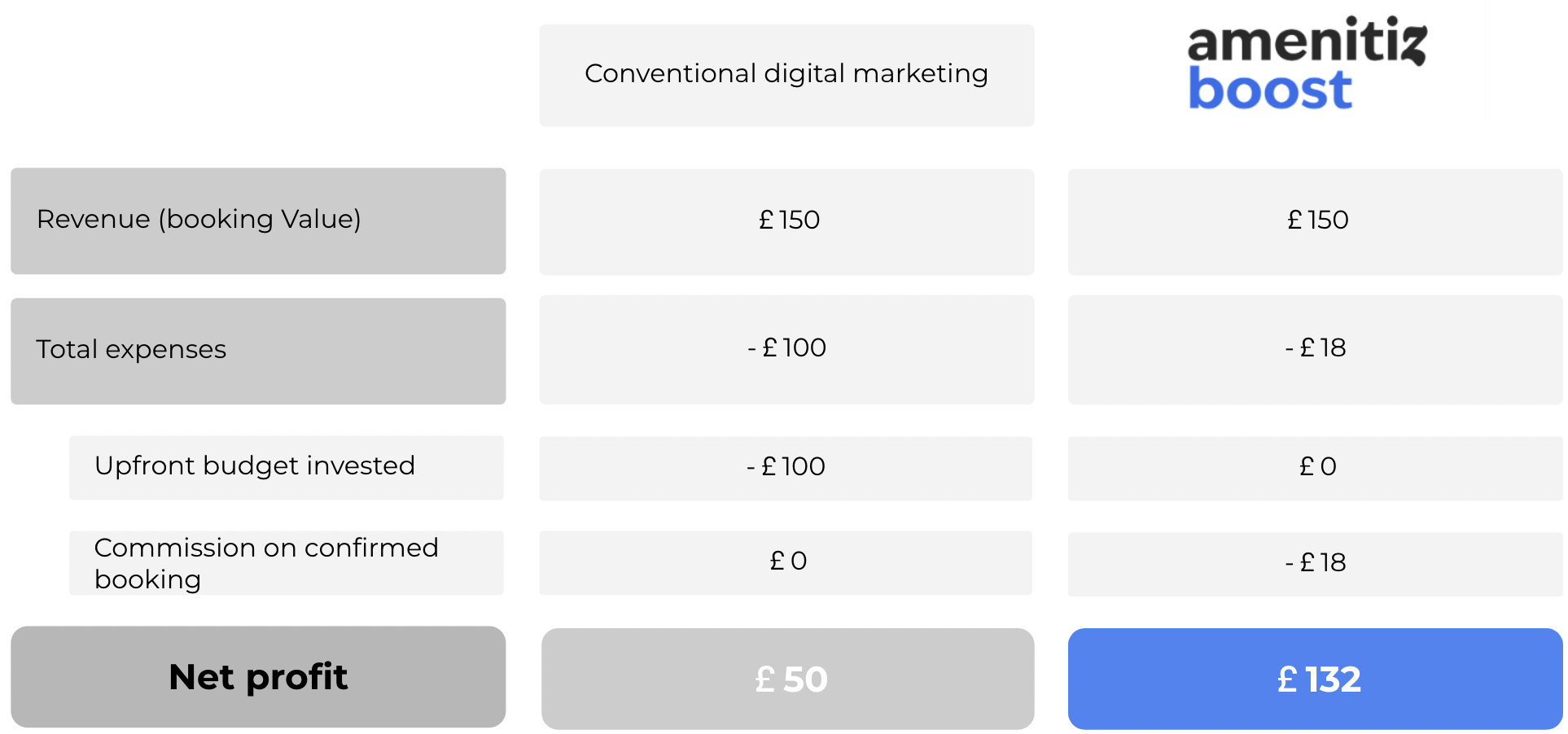Click the blue word boost in logo
This screenshot has height=734, width=1568.
1270,89
